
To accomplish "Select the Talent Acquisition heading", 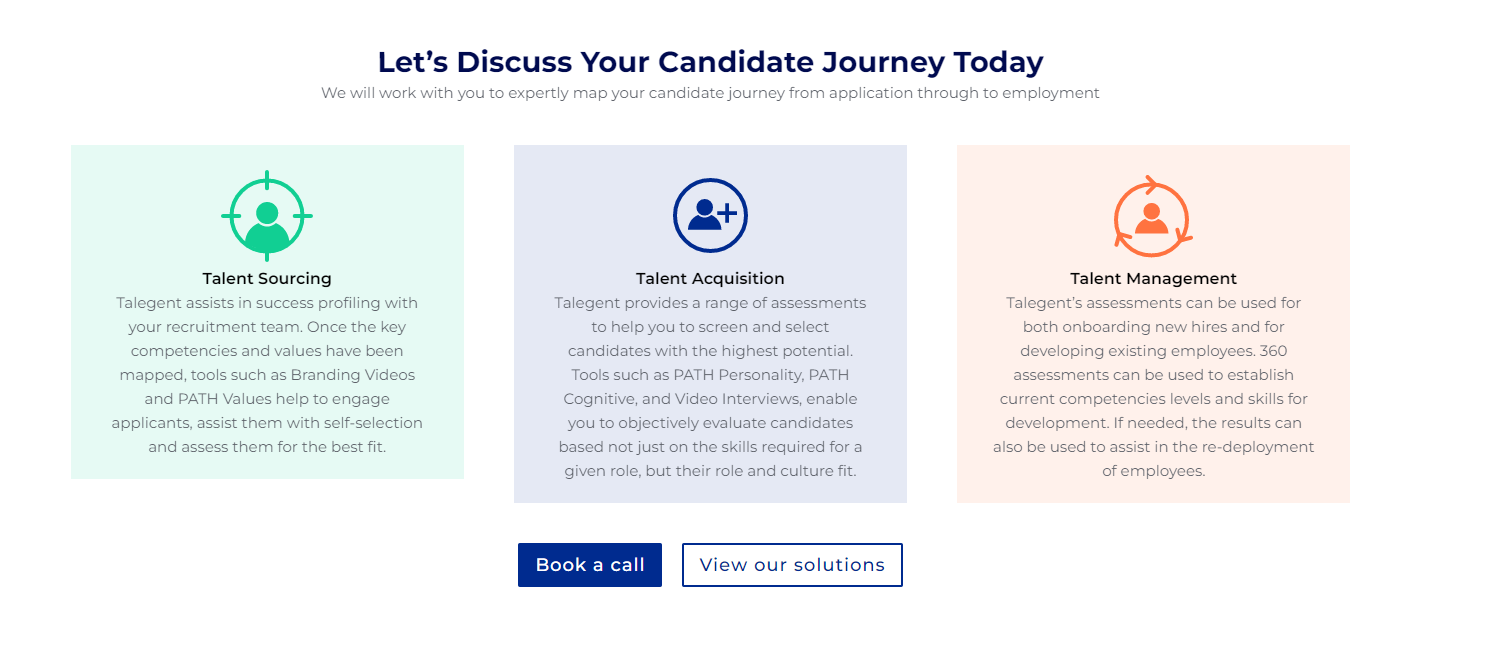I will point(710,278).
